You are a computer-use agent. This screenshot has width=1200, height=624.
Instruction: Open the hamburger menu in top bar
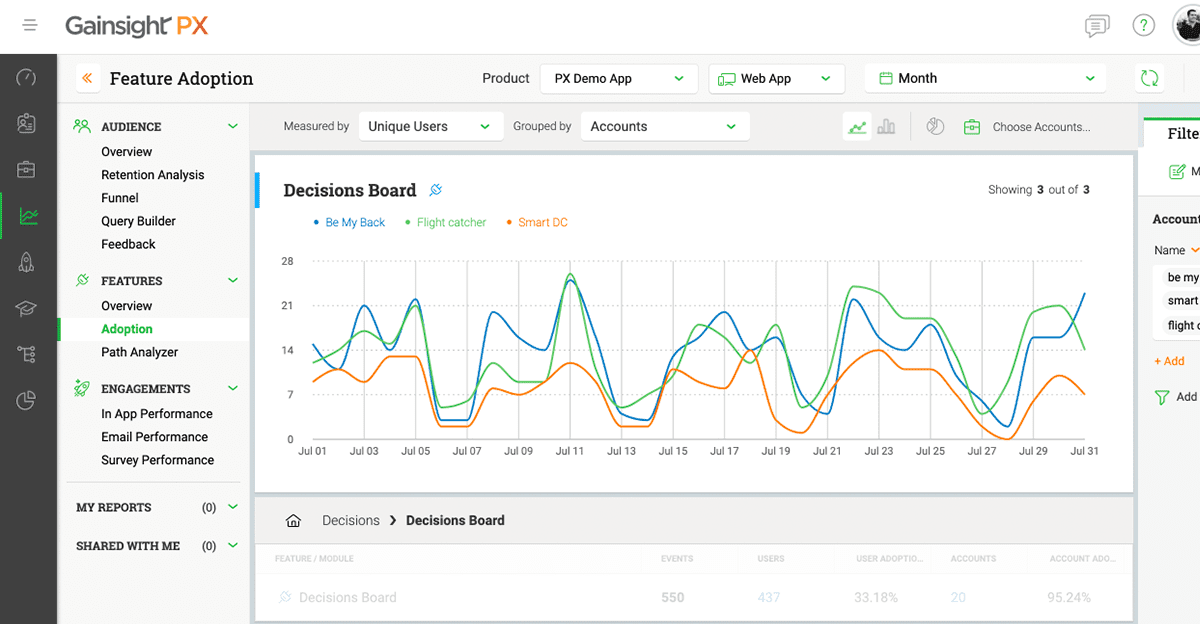click(x=30, y=25)
